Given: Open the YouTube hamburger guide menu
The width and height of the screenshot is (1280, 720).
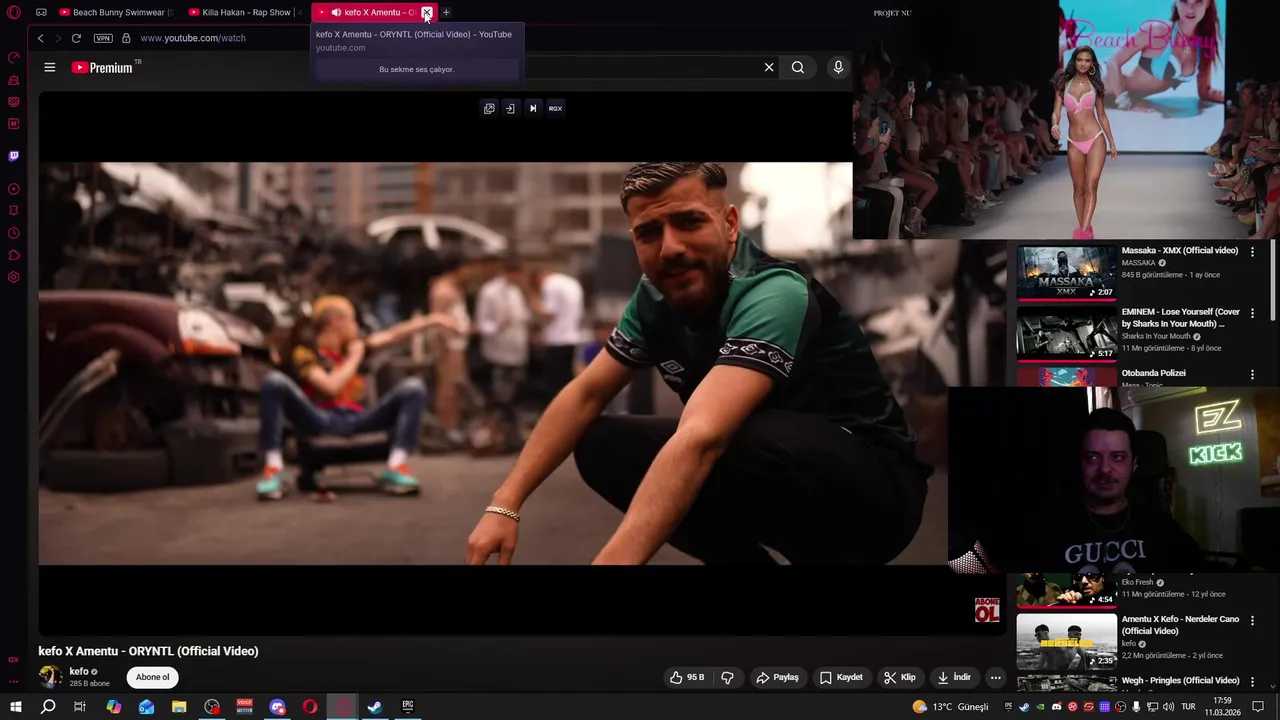Looking at the screenshot, I should (49, 67).
